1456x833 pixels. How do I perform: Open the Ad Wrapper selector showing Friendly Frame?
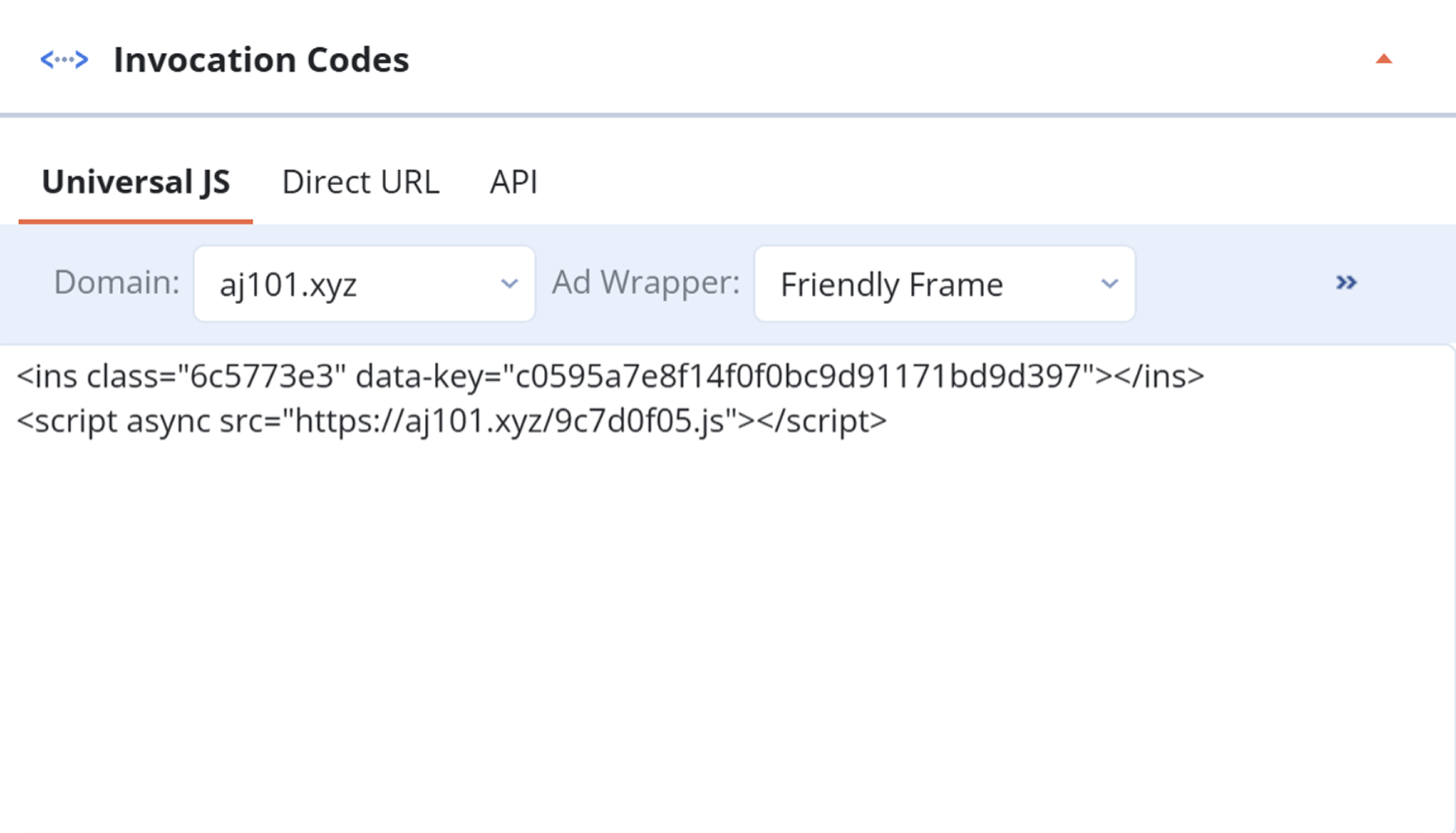point(944,283)
